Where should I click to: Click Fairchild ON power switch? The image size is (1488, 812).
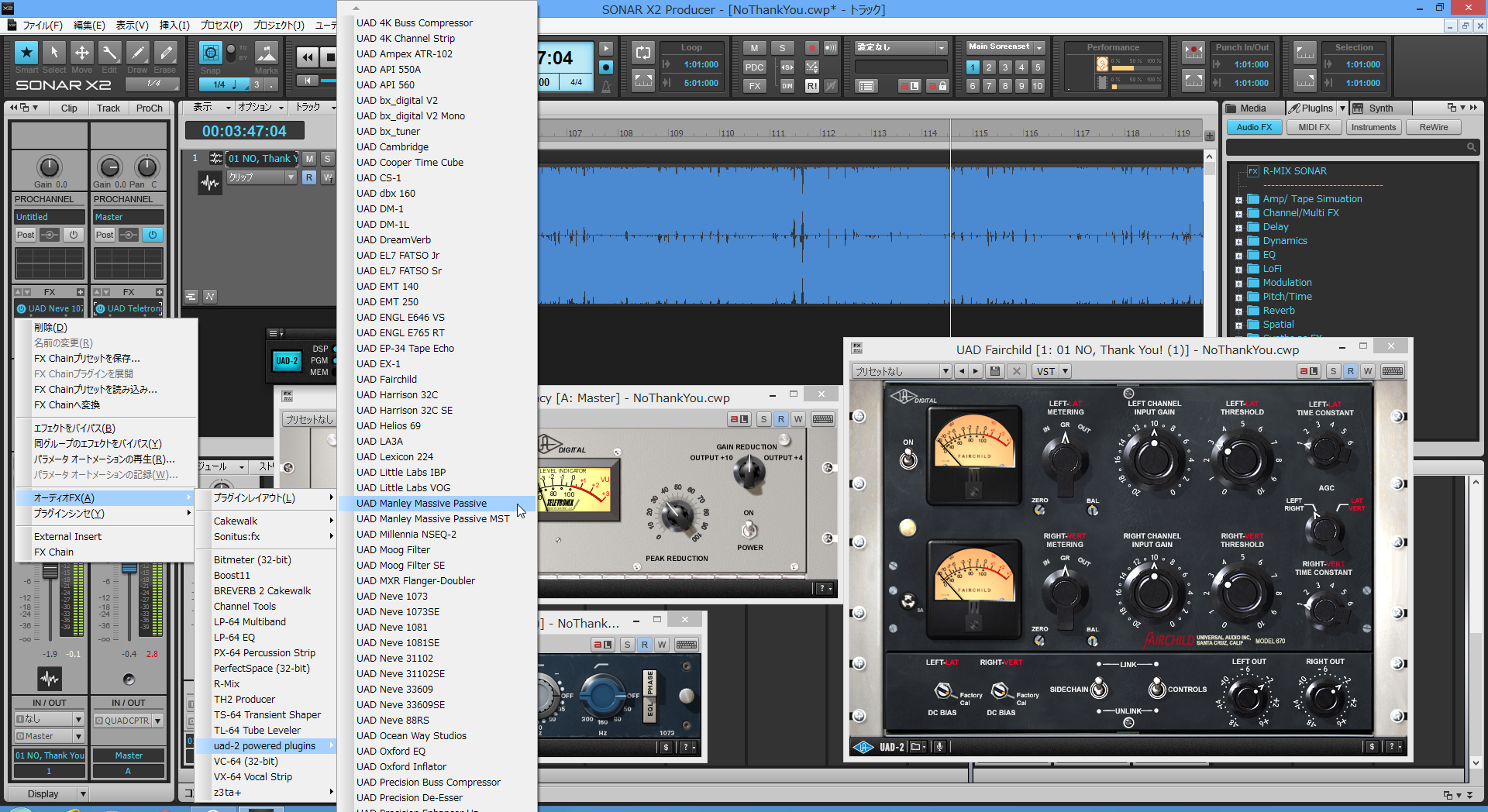(x=908, y=459)
